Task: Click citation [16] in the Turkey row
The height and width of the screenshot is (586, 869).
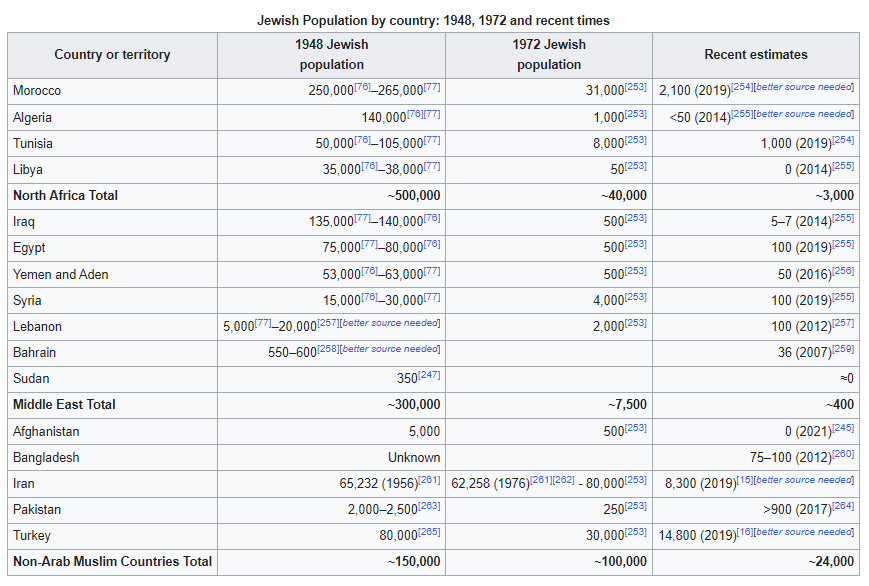Action: [x=746, y=532]
